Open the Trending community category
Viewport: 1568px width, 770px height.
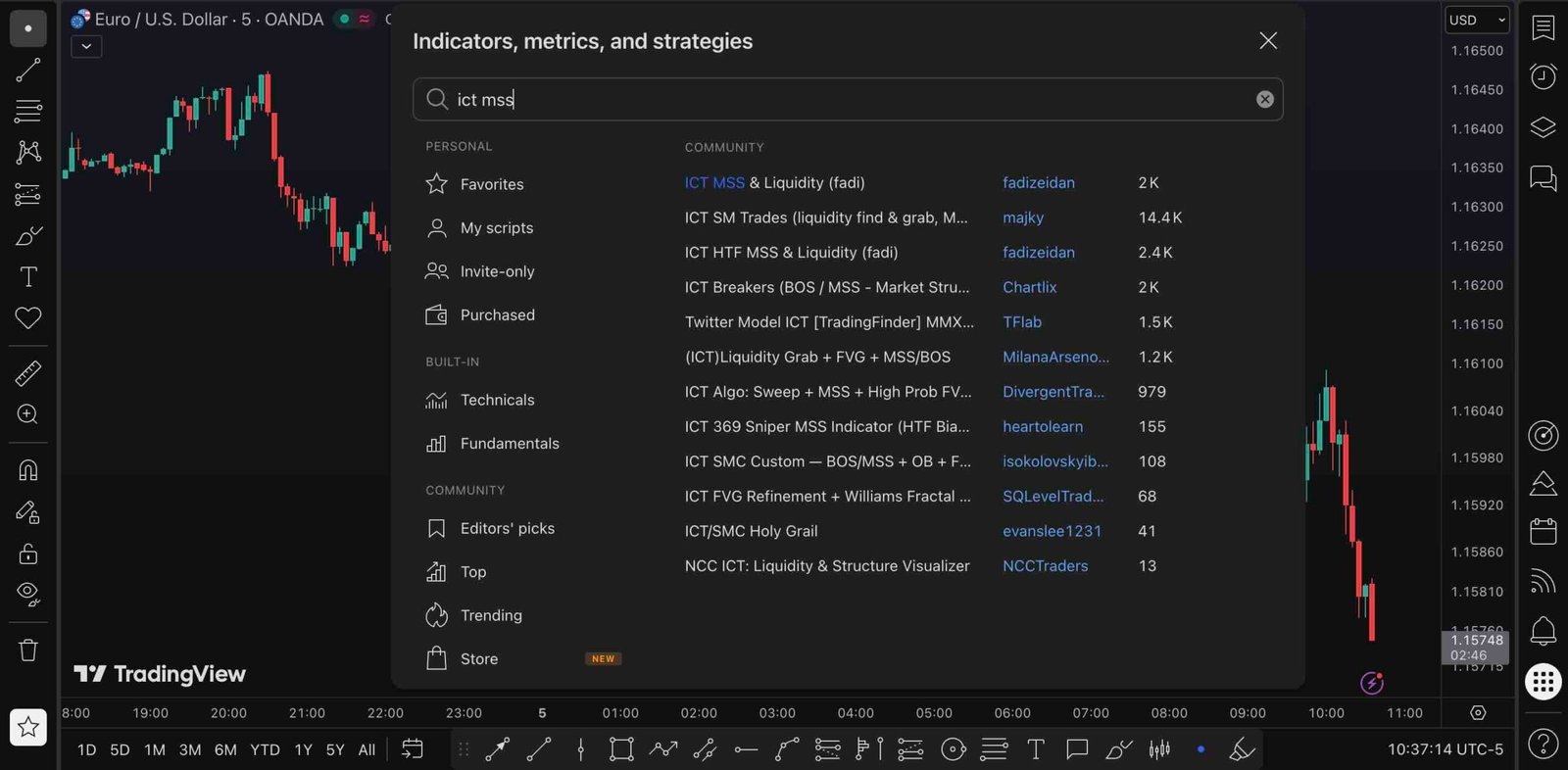click(x=474, y=615)
